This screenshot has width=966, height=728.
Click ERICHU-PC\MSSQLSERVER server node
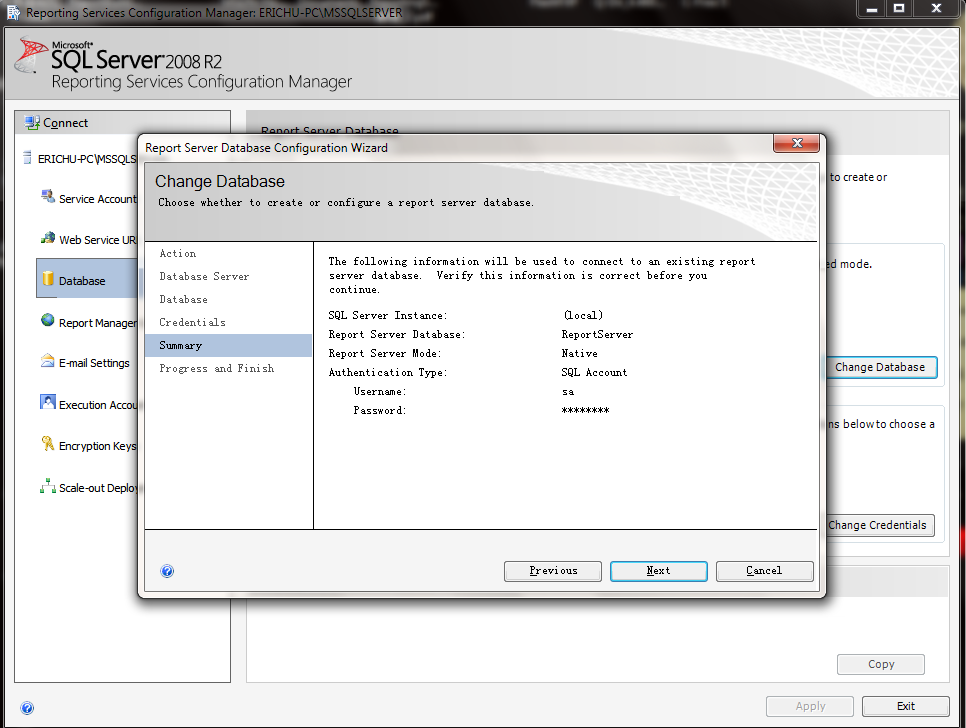pos(86,159)
